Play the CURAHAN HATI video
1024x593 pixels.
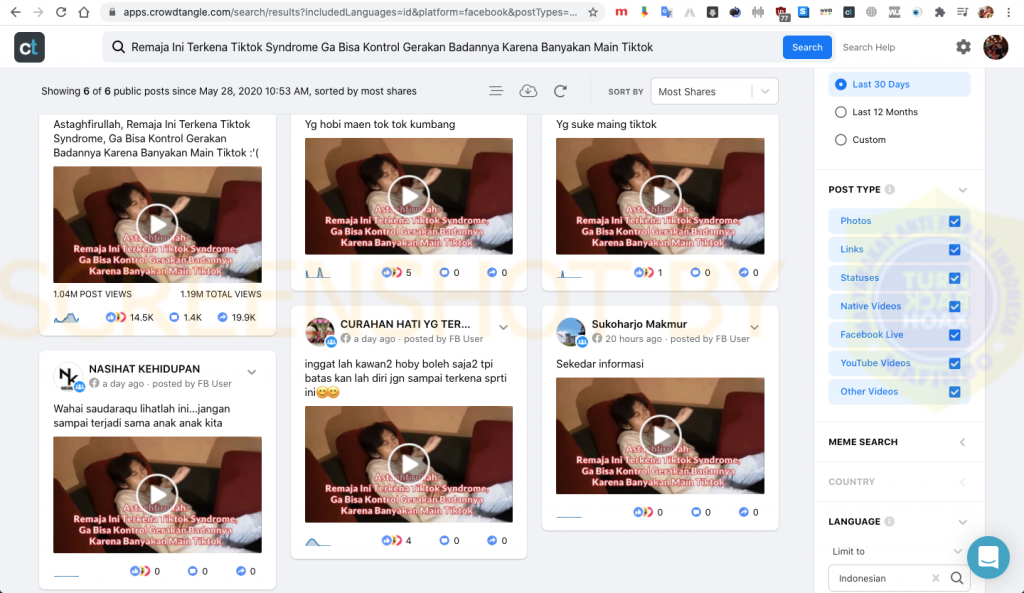(x=409, y=464)
